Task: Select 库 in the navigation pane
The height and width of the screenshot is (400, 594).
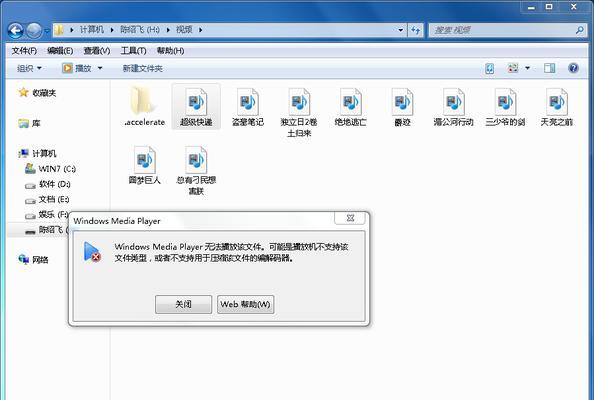Action: [x=36, y=123]
